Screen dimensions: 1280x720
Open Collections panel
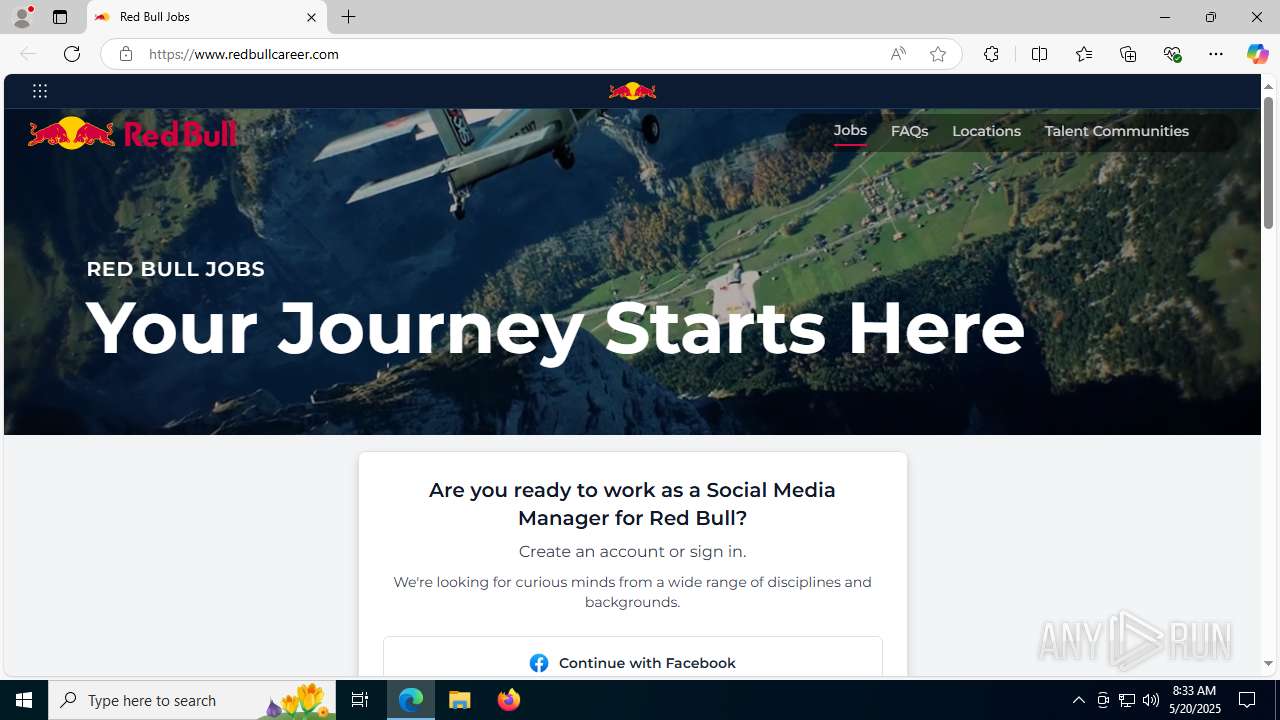point(1128,54)
